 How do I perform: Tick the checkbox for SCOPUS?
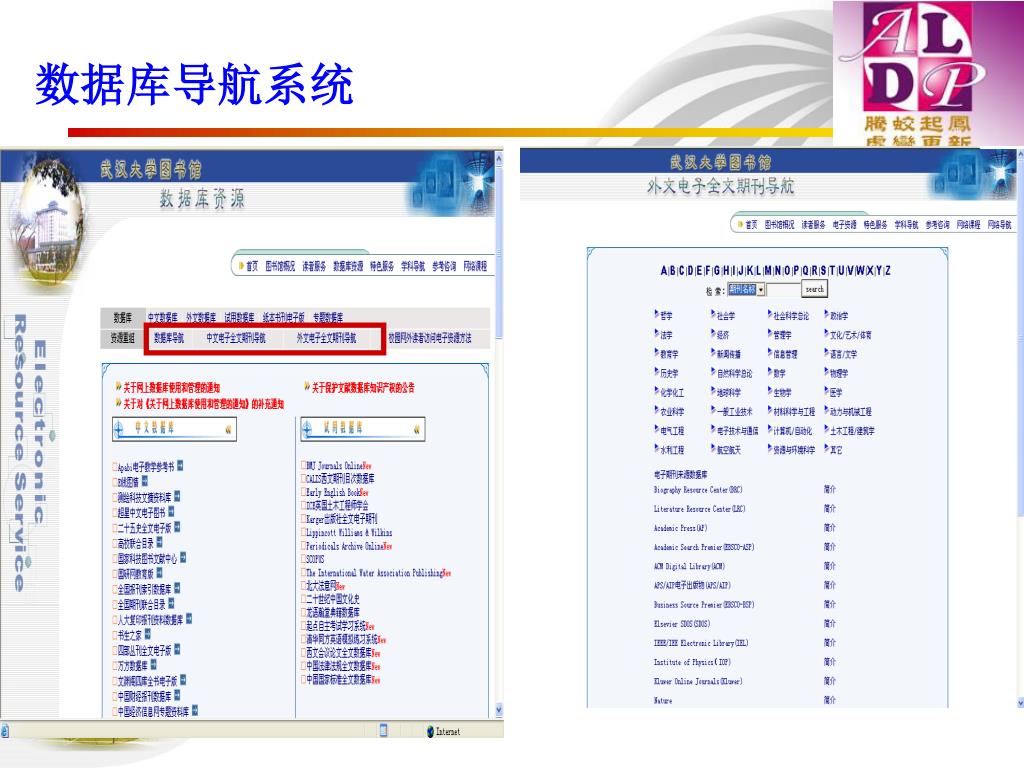coord(304,558)
